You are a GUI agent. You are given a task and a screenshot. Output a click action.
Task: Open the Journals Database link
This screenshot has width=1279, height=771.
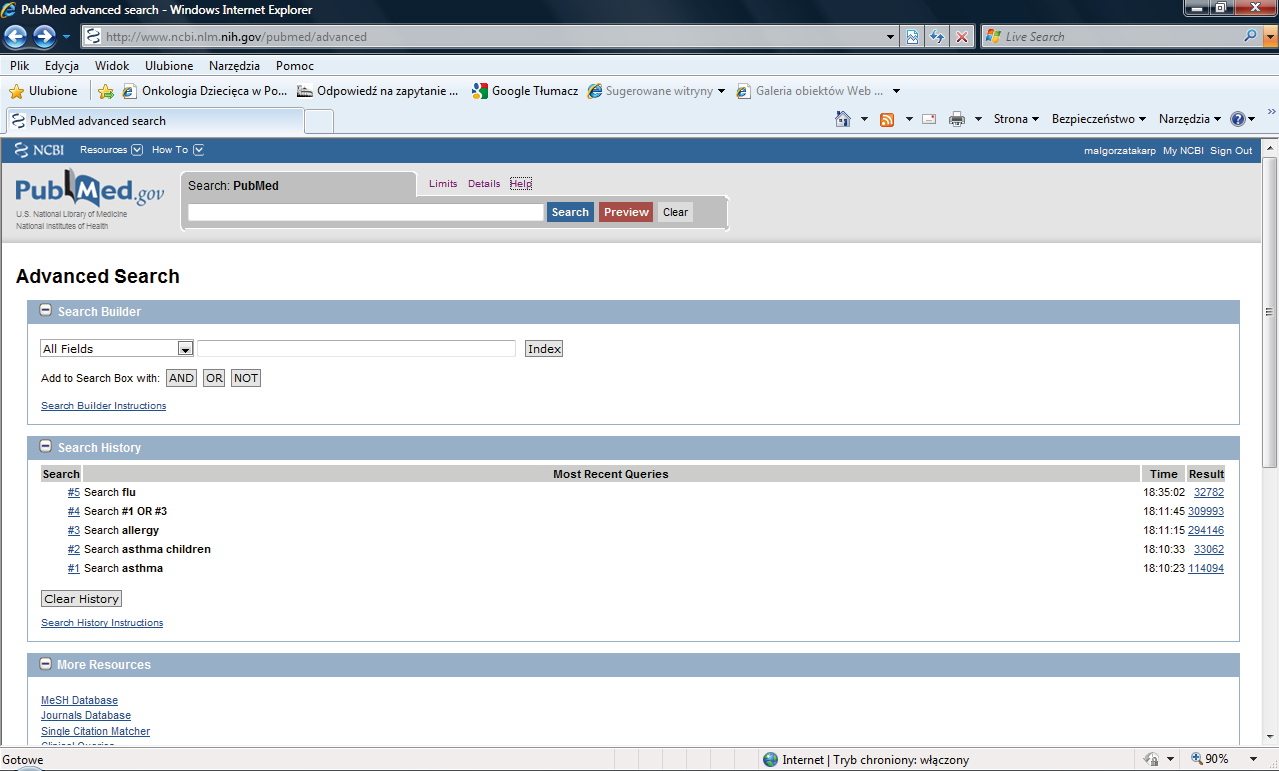tap(86, 716)
